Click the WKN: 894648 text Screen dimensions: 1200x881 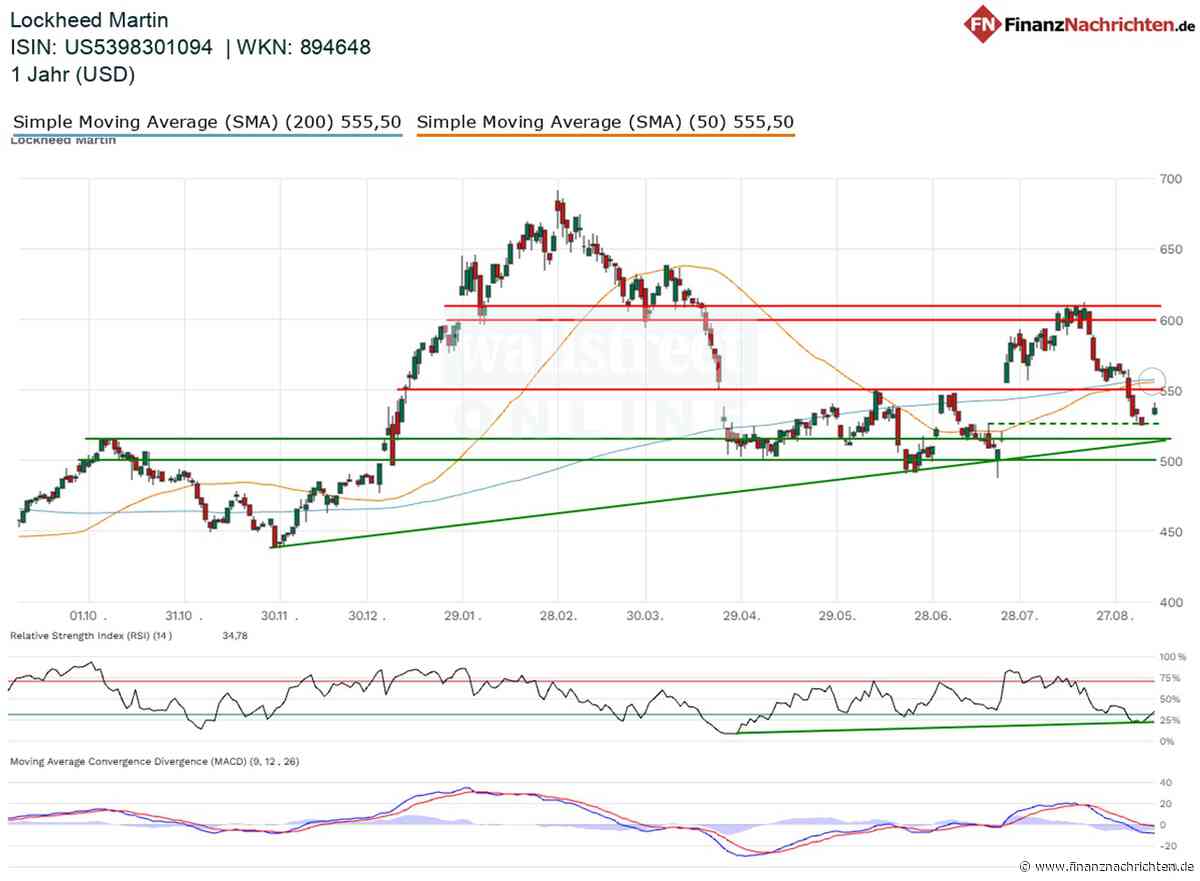click(x=304, y=46)
